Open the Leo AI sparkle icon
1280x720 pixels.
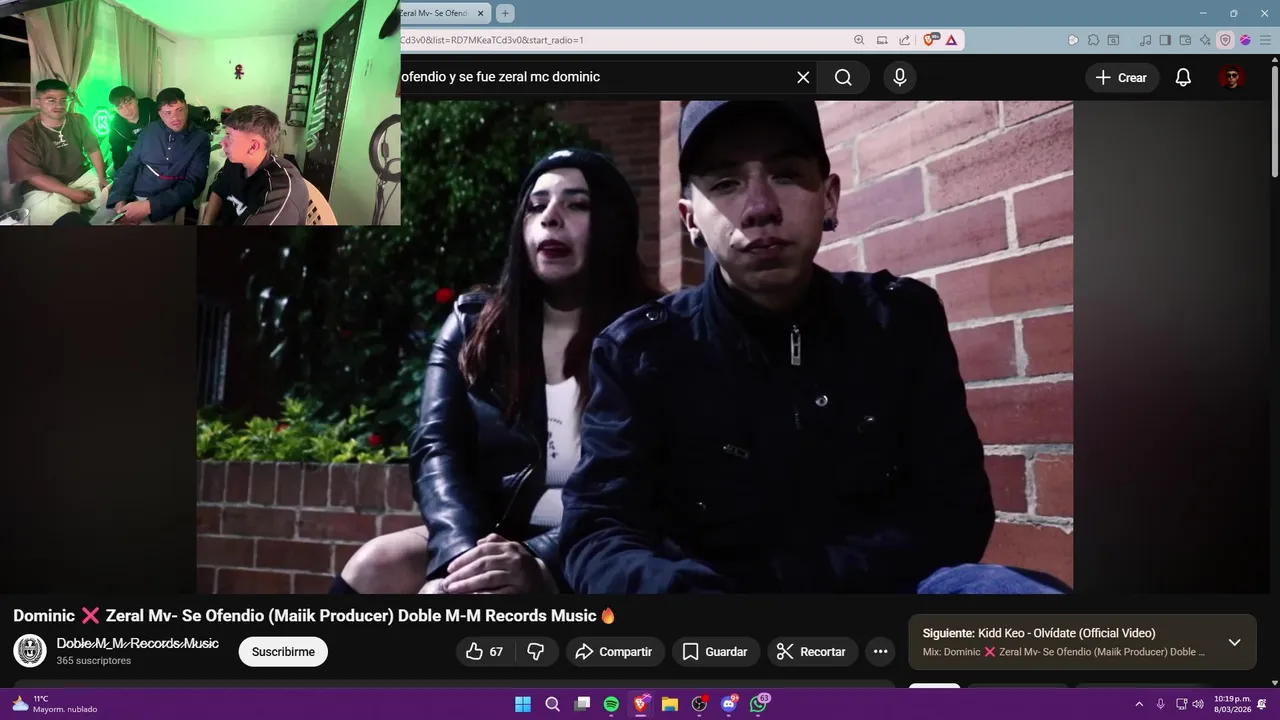coord(1205,40)
